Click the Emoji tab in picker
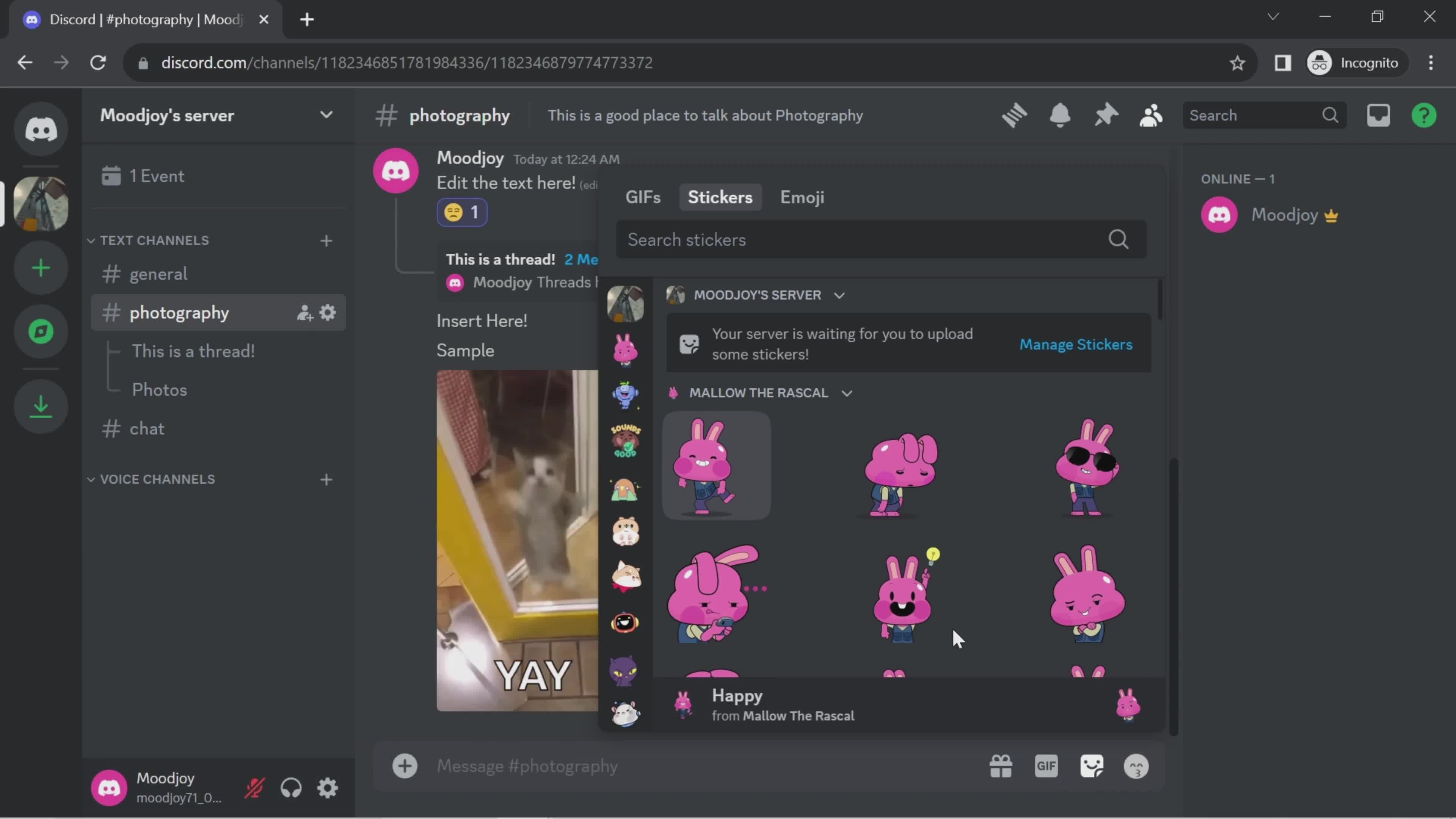 [x=802, y=198]
